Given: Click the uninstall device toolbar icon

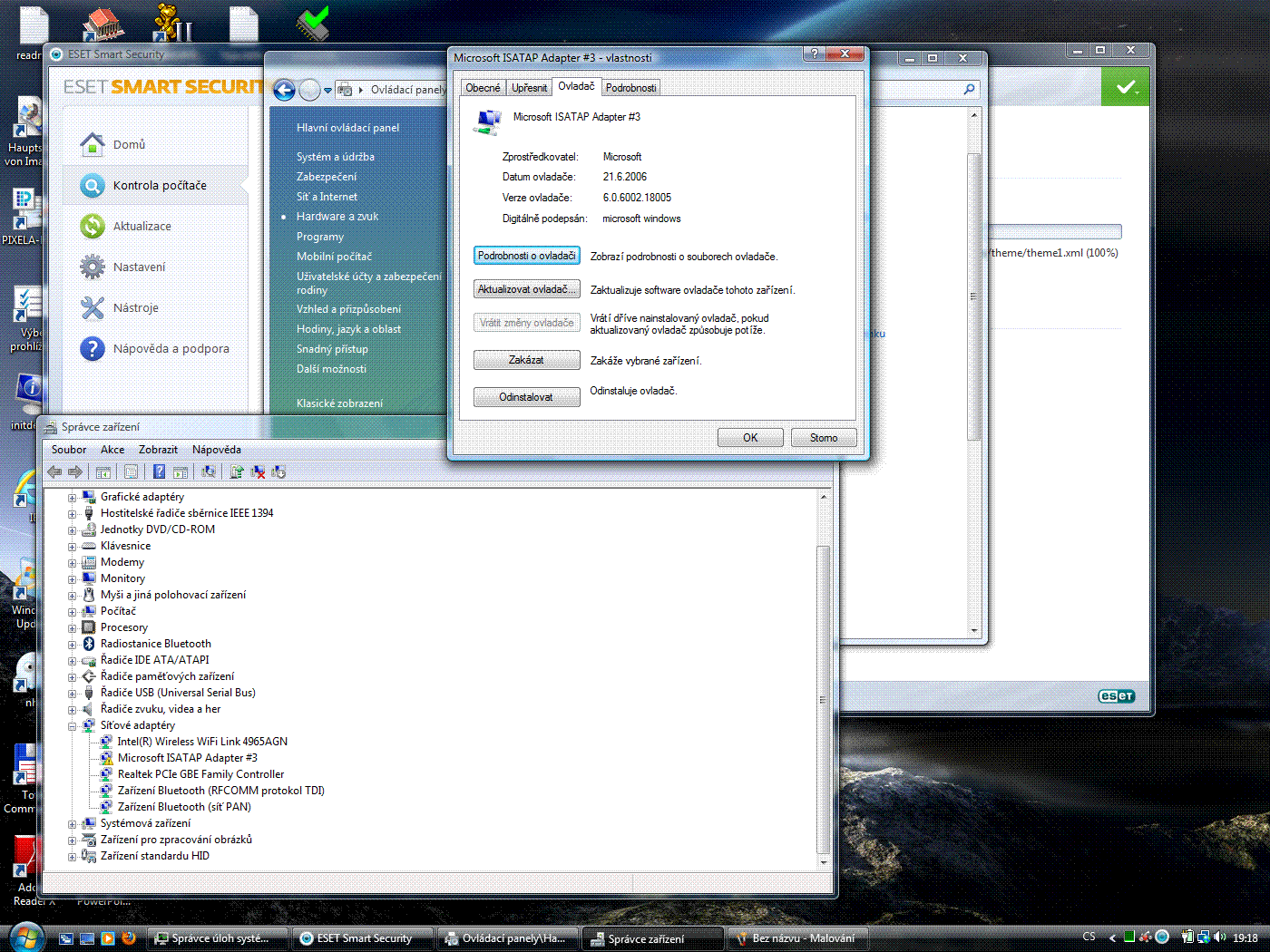Looking at the screenshot, I should tap(258, 471).
